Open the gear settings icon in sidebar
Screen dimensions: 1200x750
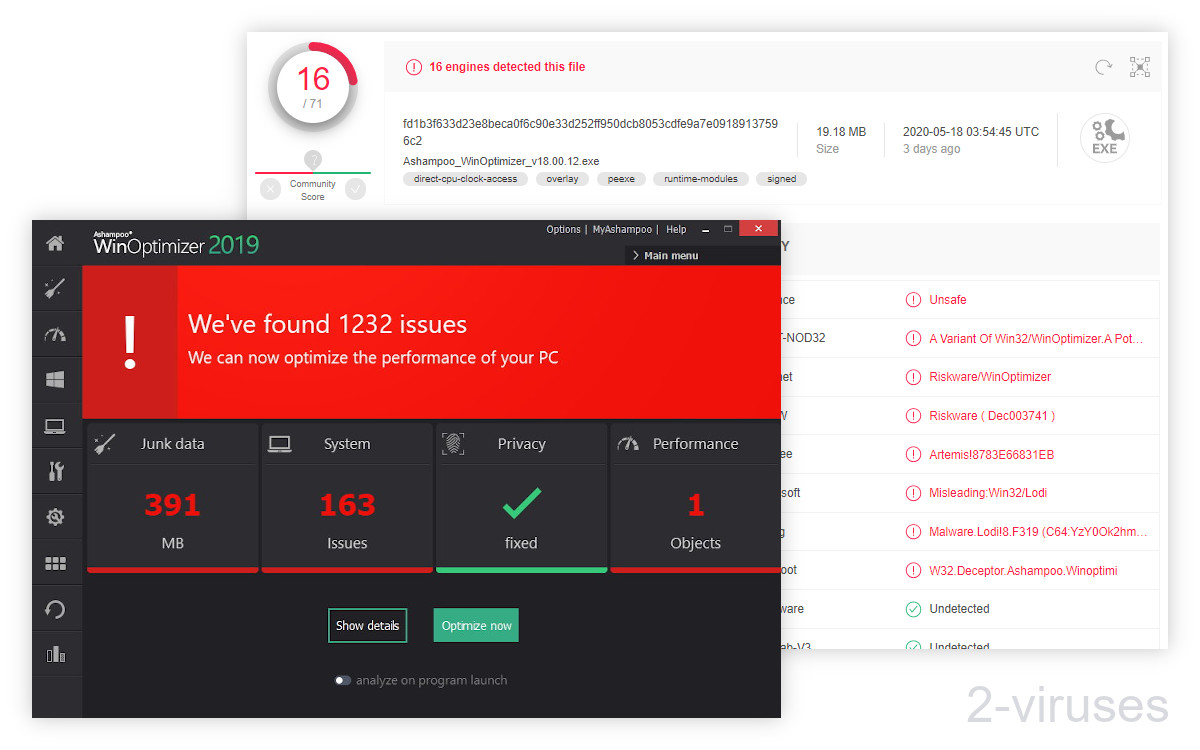click(56, 517)
